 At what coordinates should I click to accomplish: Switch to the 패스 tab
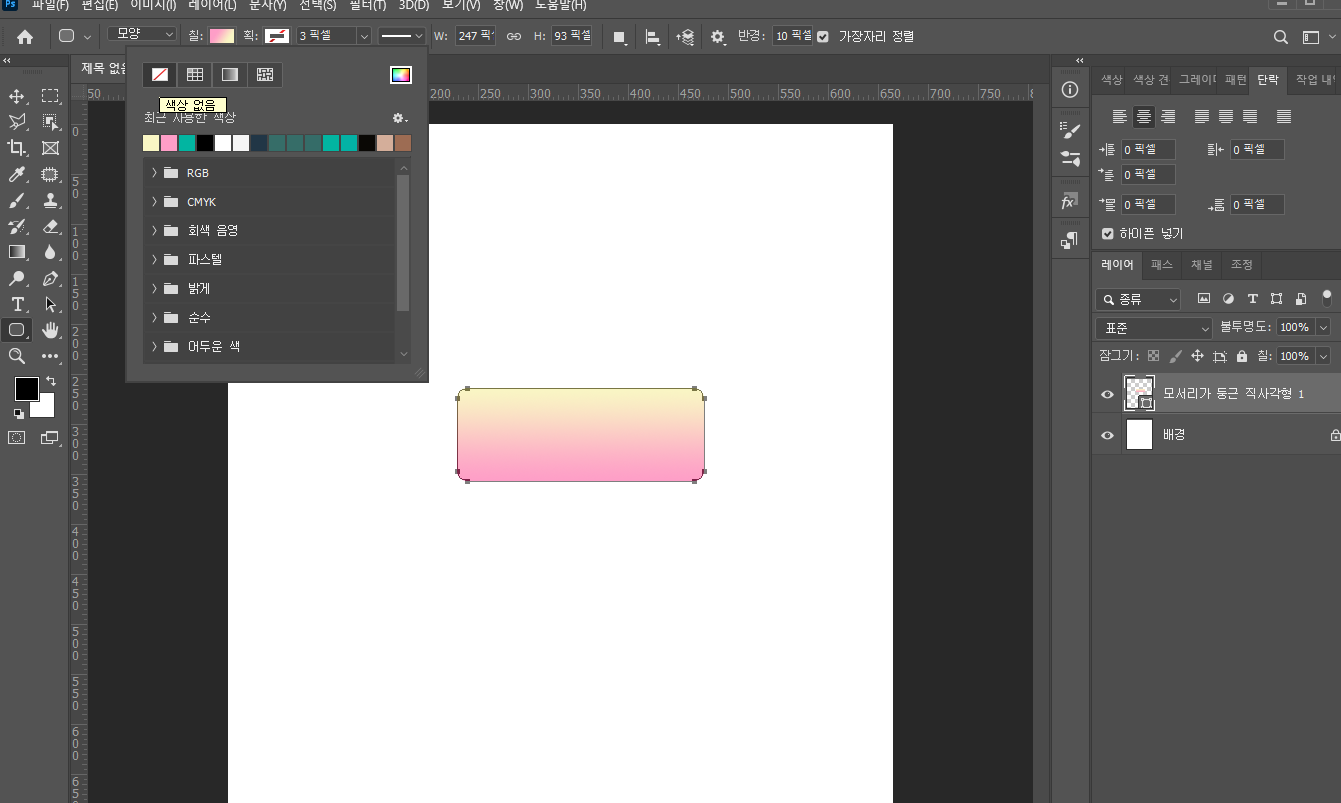coord(1162,265)
